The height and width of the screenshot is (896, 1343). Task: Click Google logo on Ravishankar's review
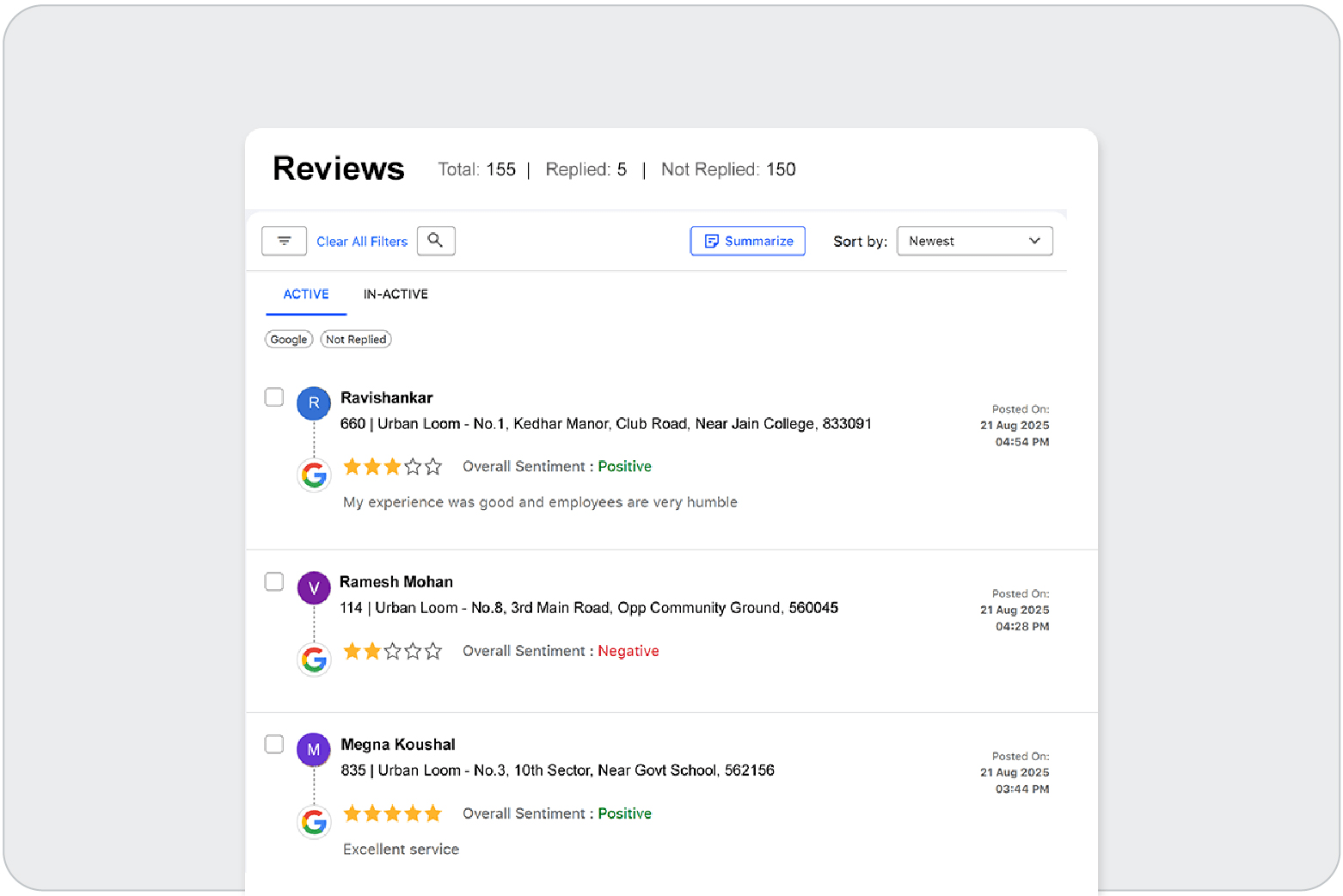314,476
